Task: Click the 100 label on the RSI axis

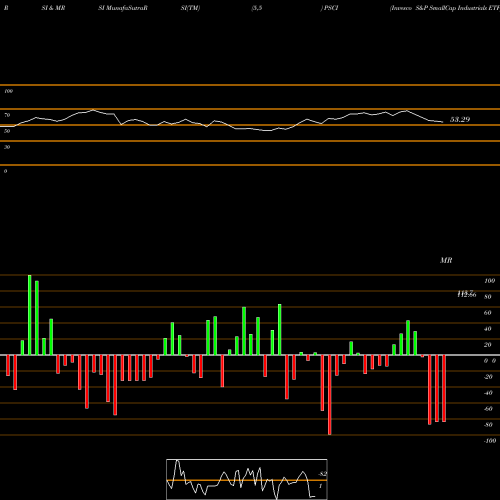Action: tap(8, 91)
